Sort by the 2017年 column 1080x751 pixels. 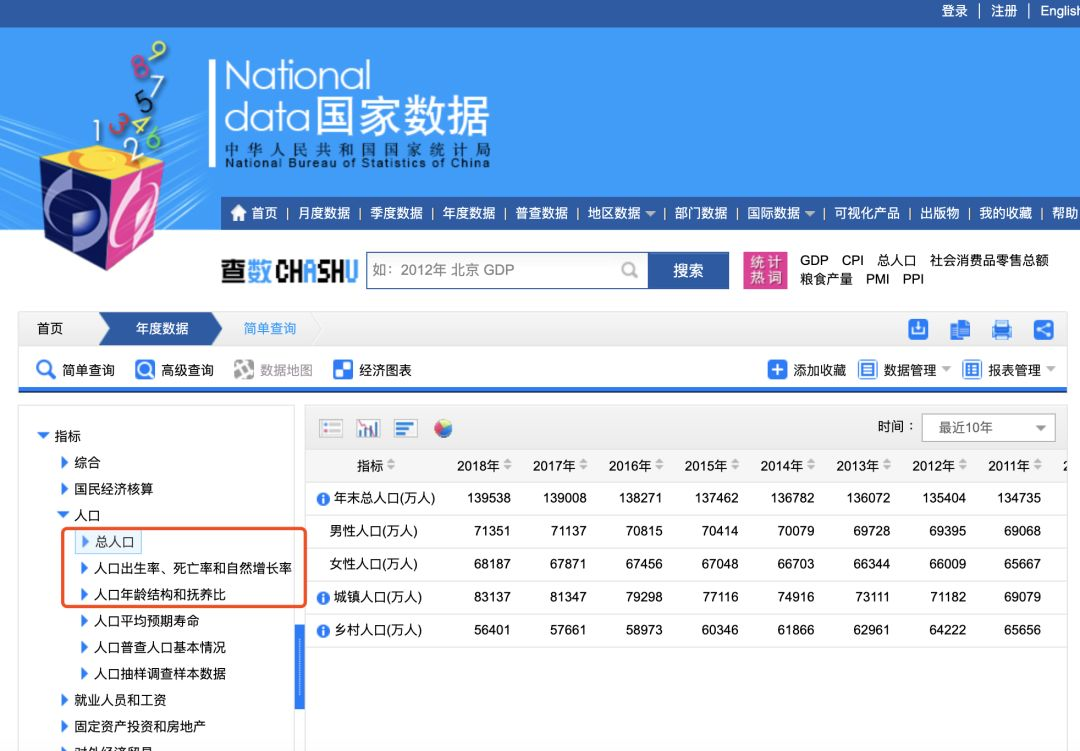[x=583, y=465]
